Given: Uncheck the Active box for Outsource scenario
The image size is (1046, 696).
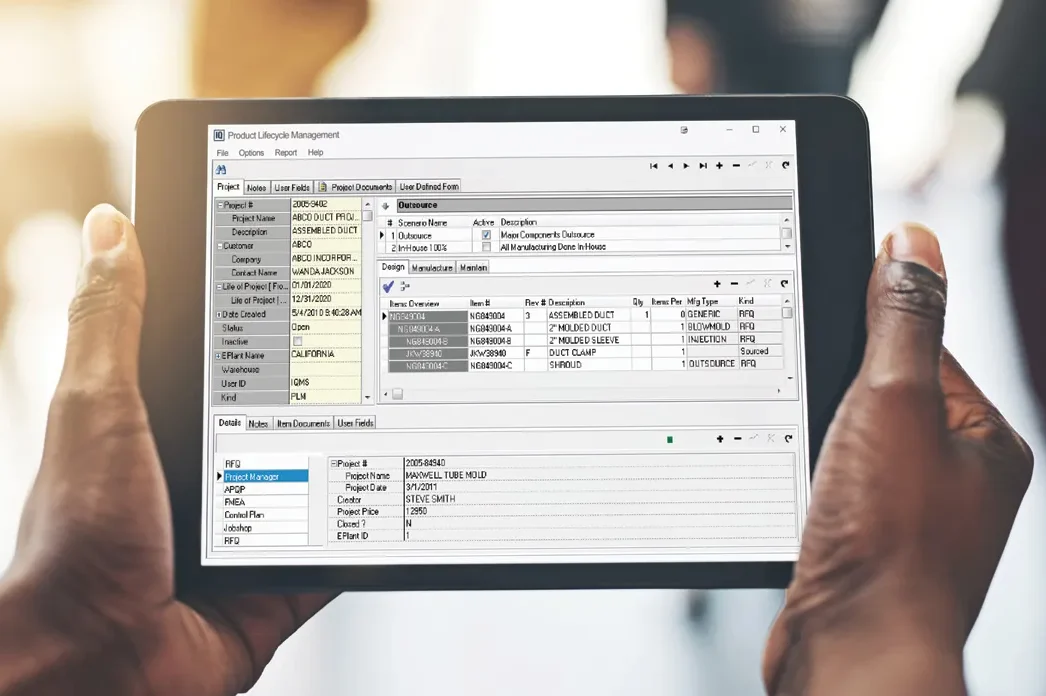Looking at the screenshot, I should tap(486, 235).
